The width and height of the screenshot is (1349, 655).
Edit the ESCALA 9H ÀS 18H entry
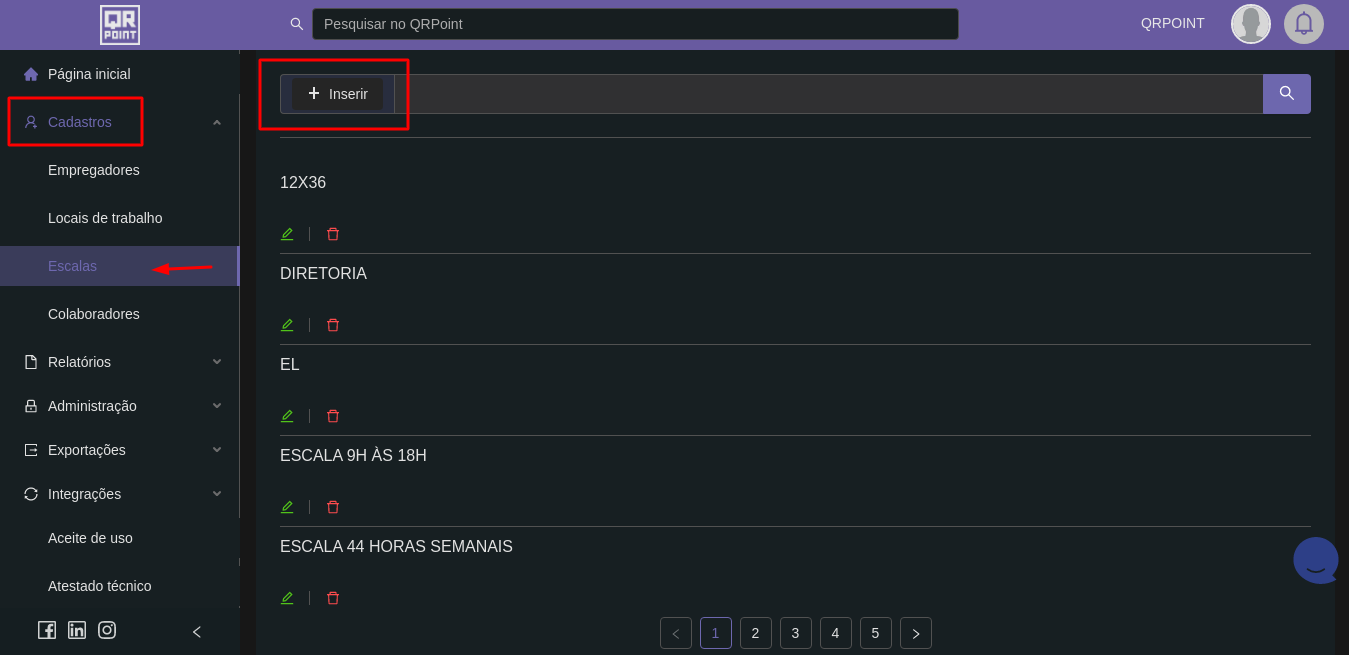pyautogui.click(x=287, y=507)
